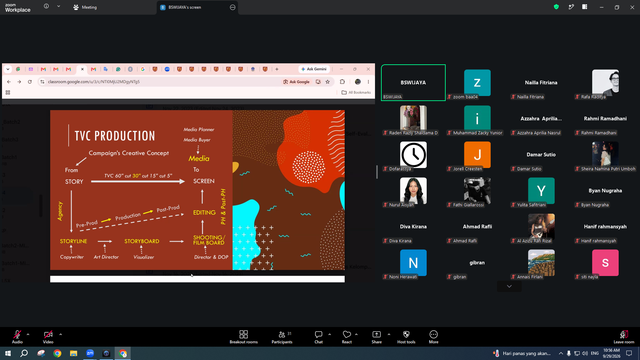Select Damar Sutio participant tile
Viewport: 640px width, 360px height.
point(541,155)
